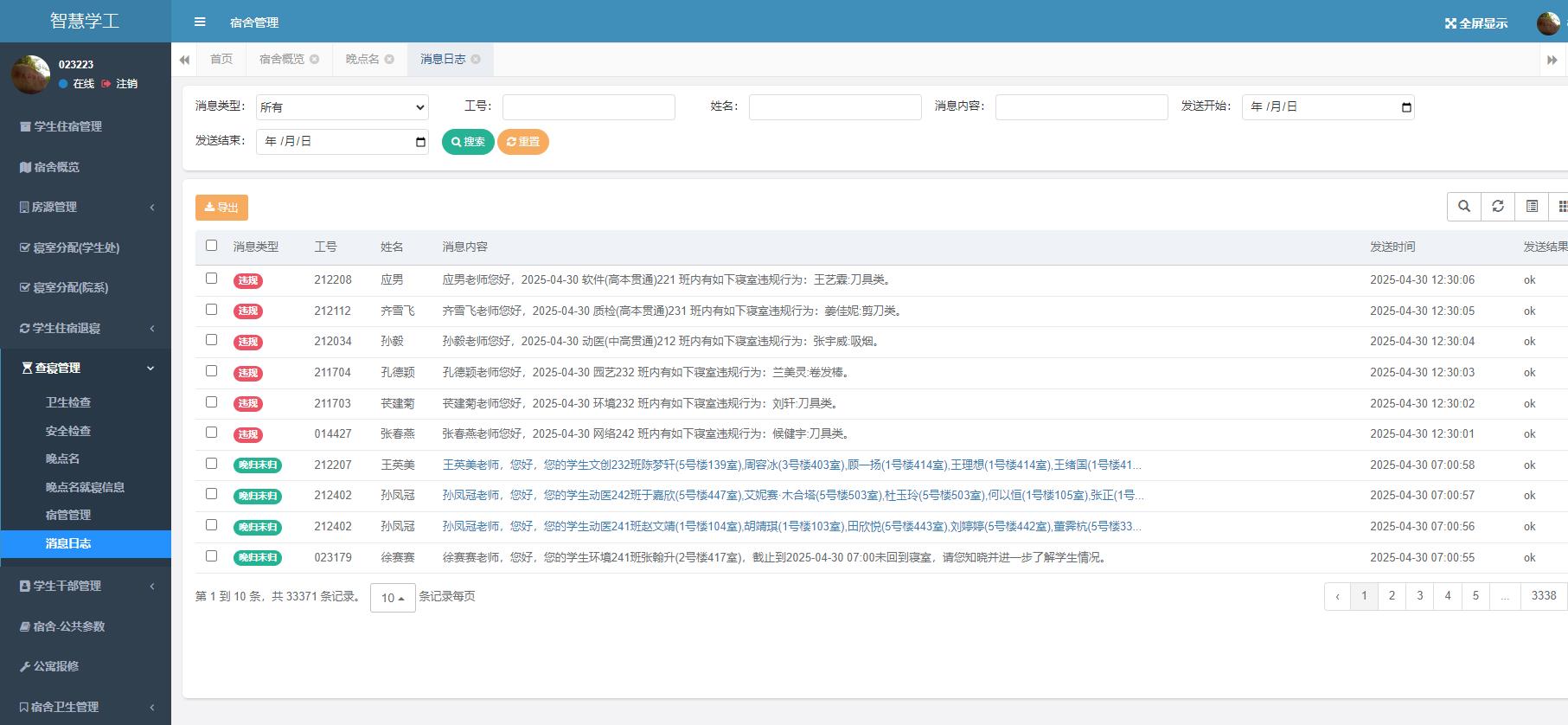Open calendar picker for 发送结束
This screenshot has width=1568, height=725.
point(420,142)
